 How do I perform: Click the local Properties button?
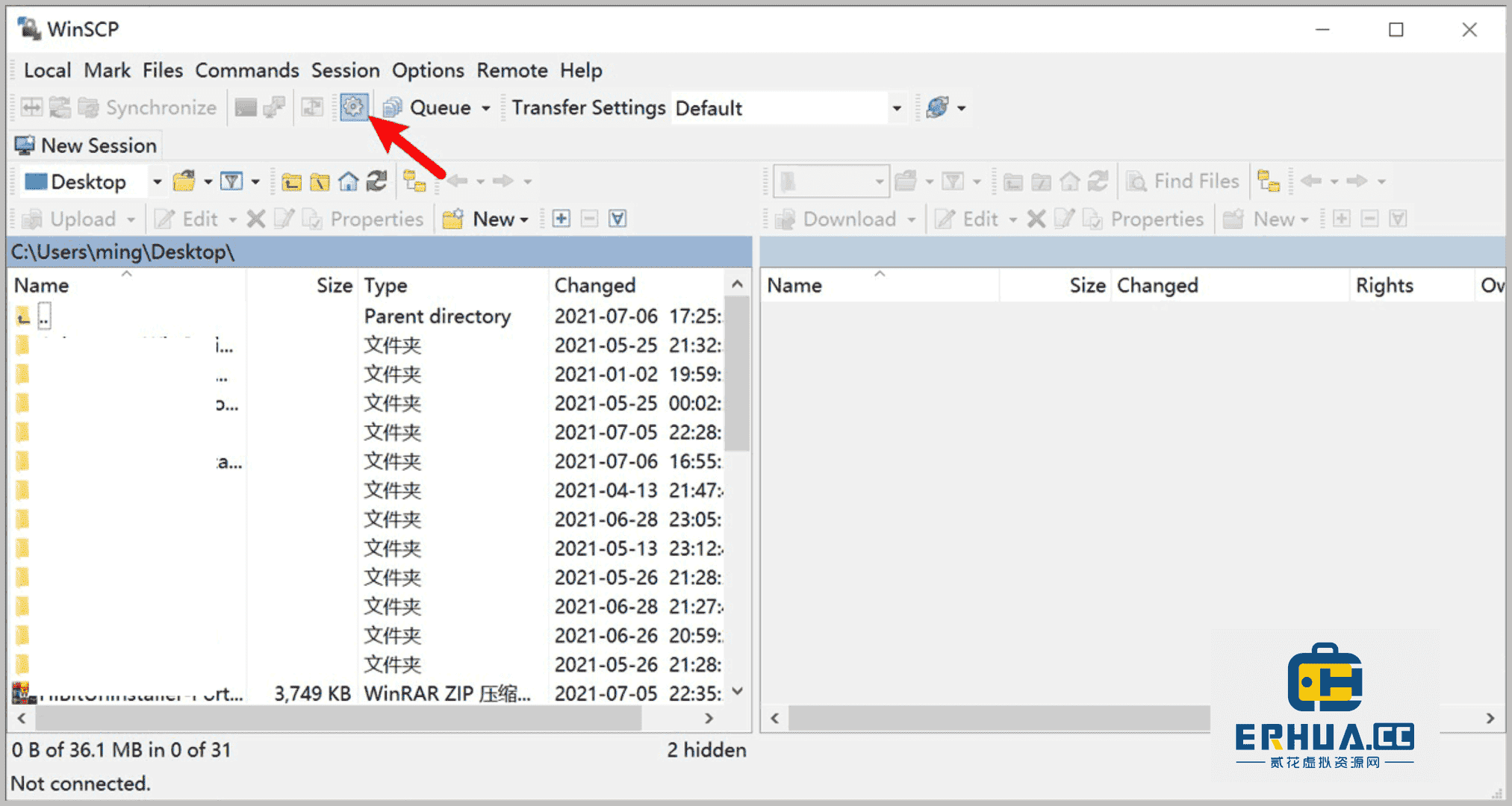pos(364,219)
